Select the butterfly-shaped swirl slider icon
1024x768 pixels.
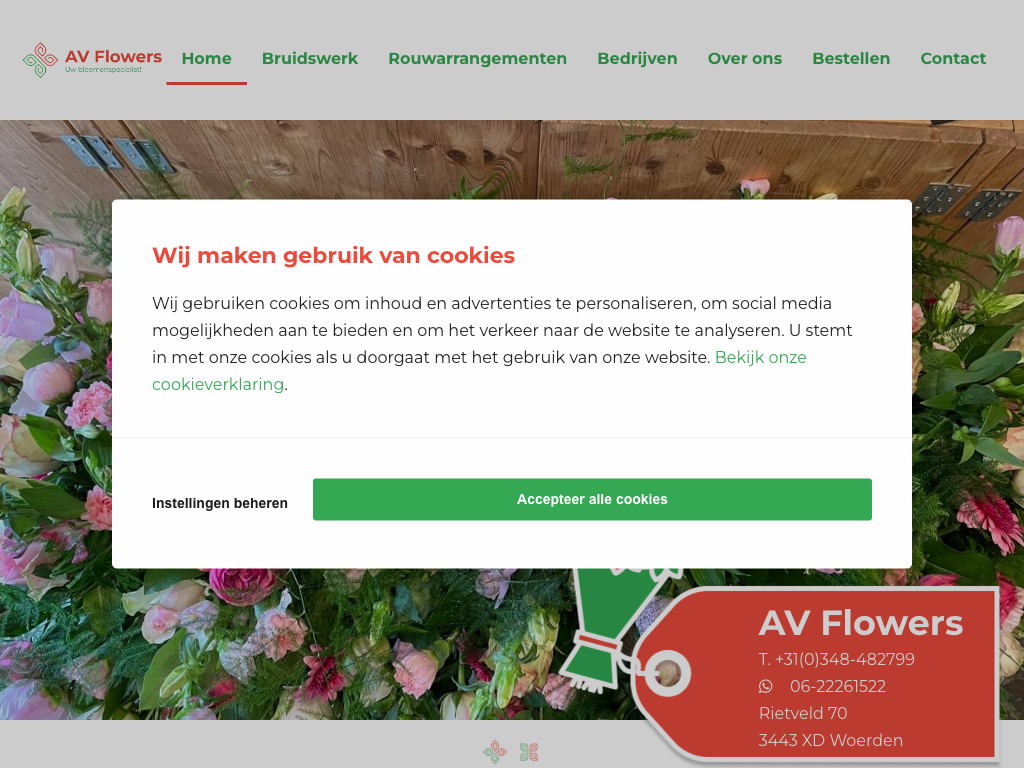529,752
